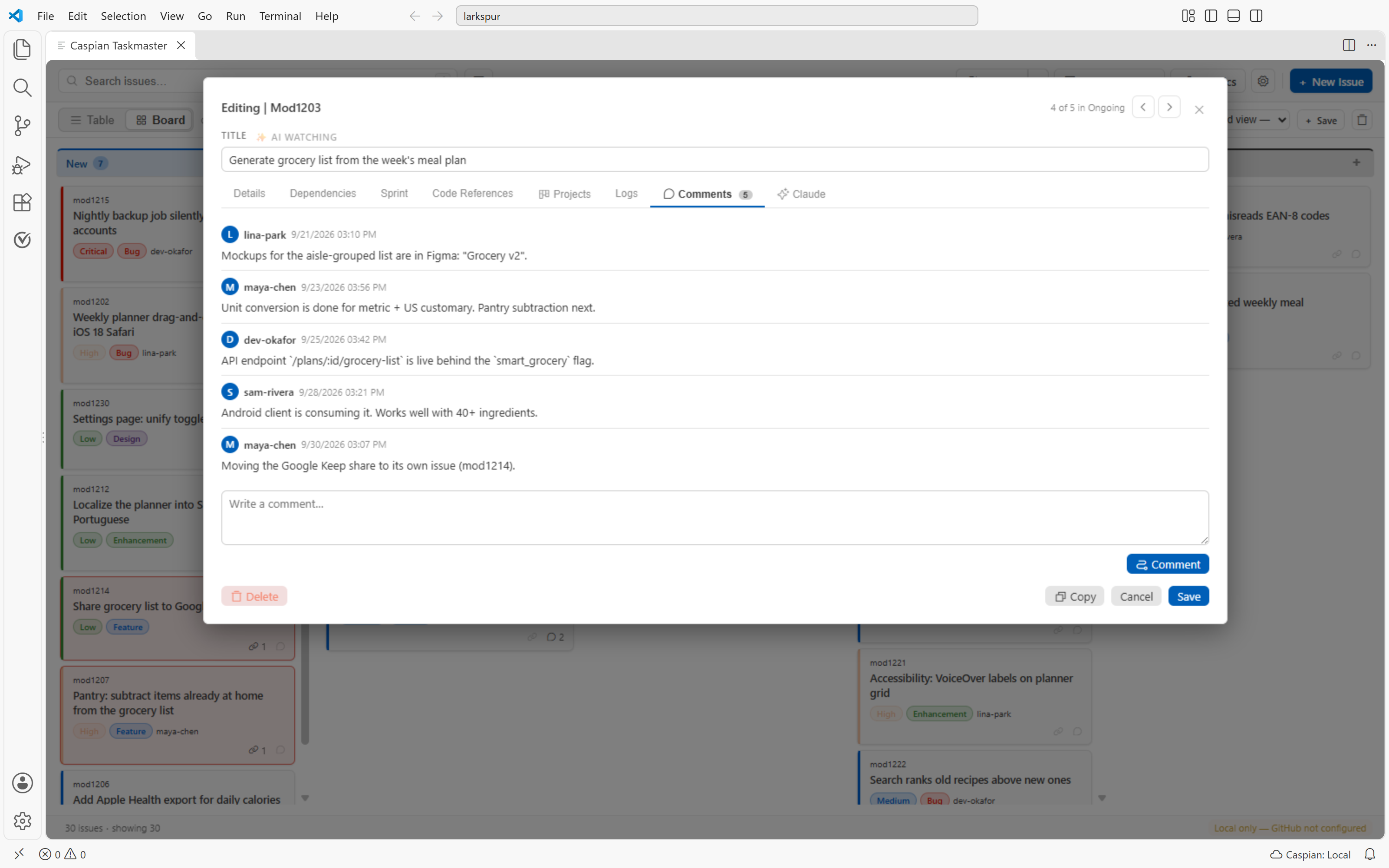Toggle the bottom panel visibility

pos(1234,16)
